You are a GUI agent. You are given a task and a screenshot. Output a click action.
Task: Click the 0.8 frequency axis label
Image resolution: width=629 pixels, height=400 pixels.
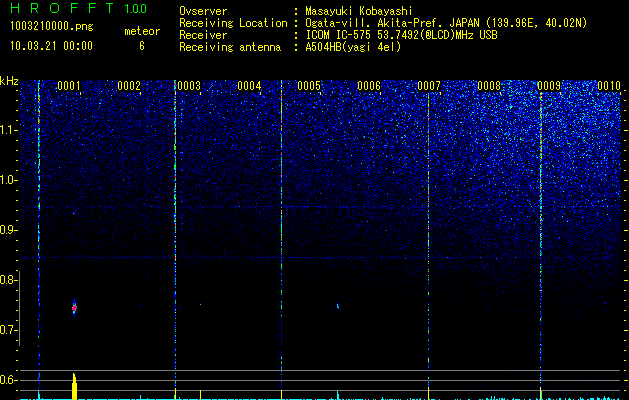click(8, 280)
